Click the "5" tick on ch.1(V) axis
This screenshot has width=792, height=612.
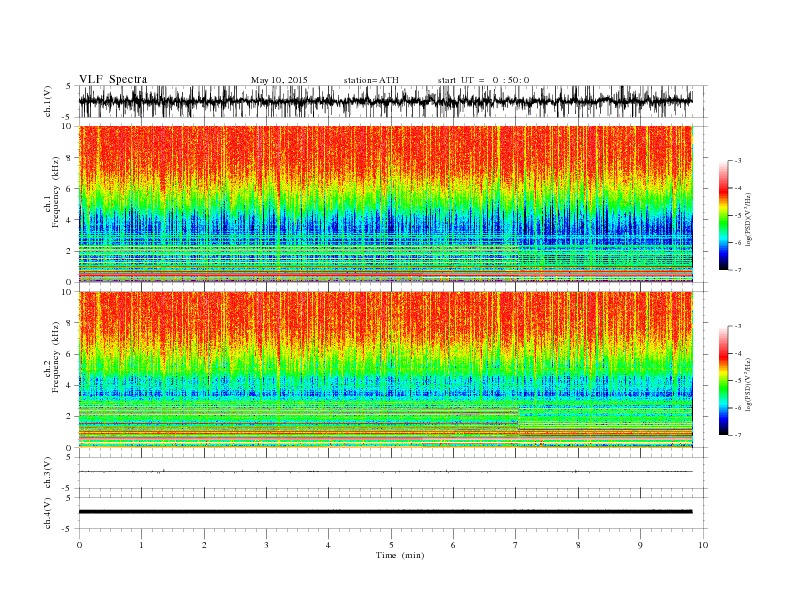tap(69, 86)
